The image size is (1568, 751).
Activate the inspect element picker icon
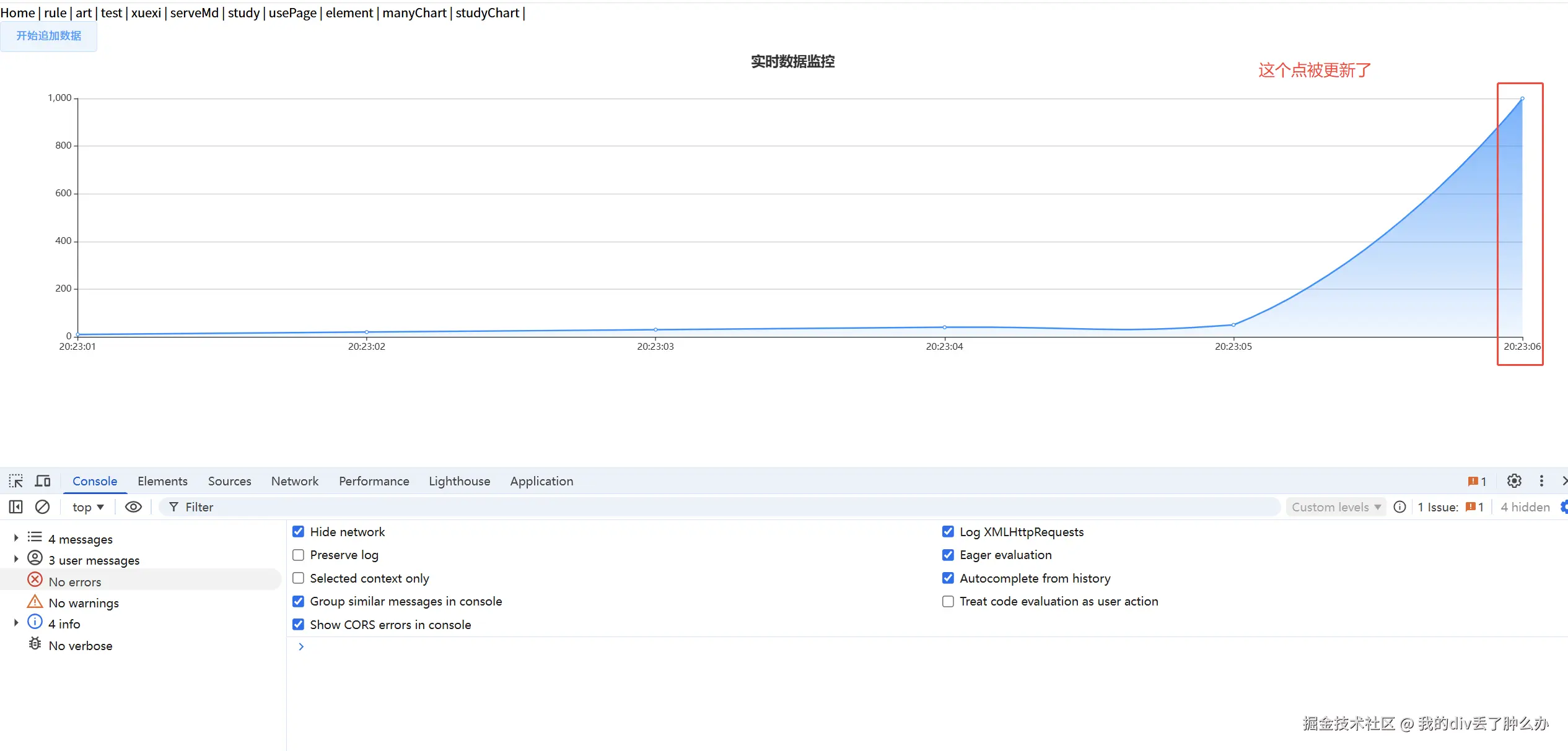point(15,481)
